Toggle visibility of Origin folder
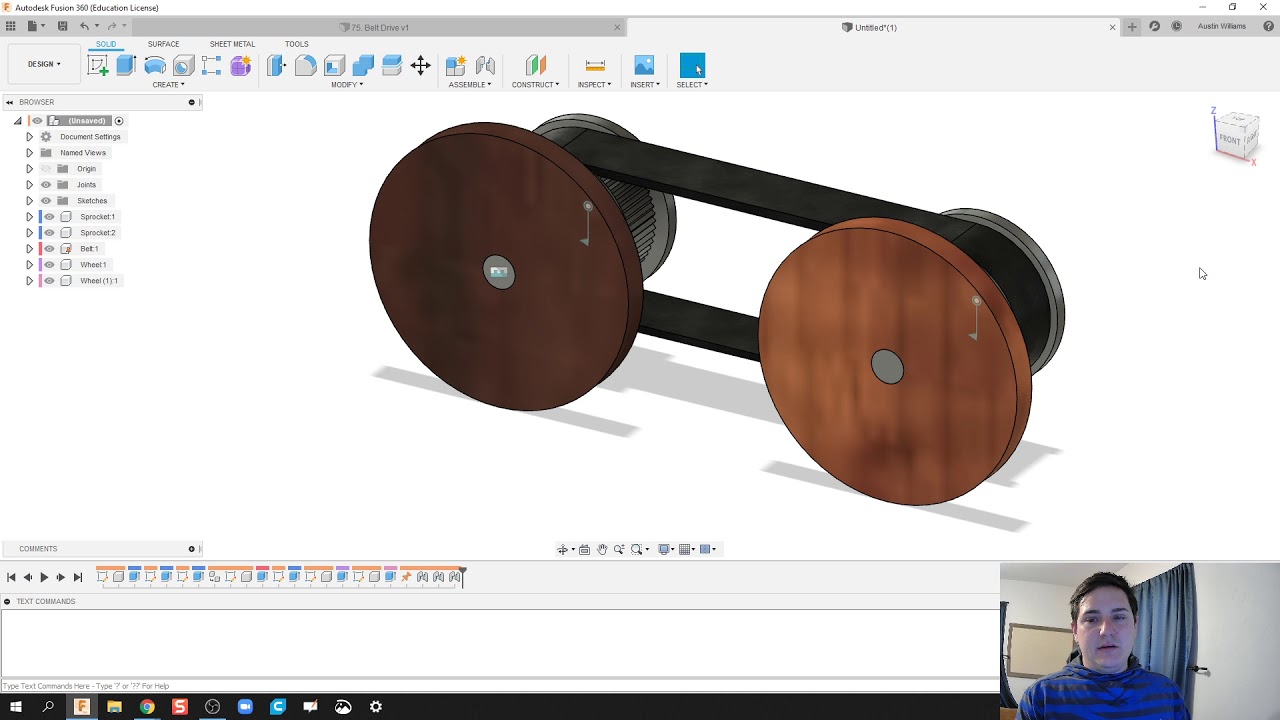This screenshot has height=720, width=1280. click(x=46, y=169)
